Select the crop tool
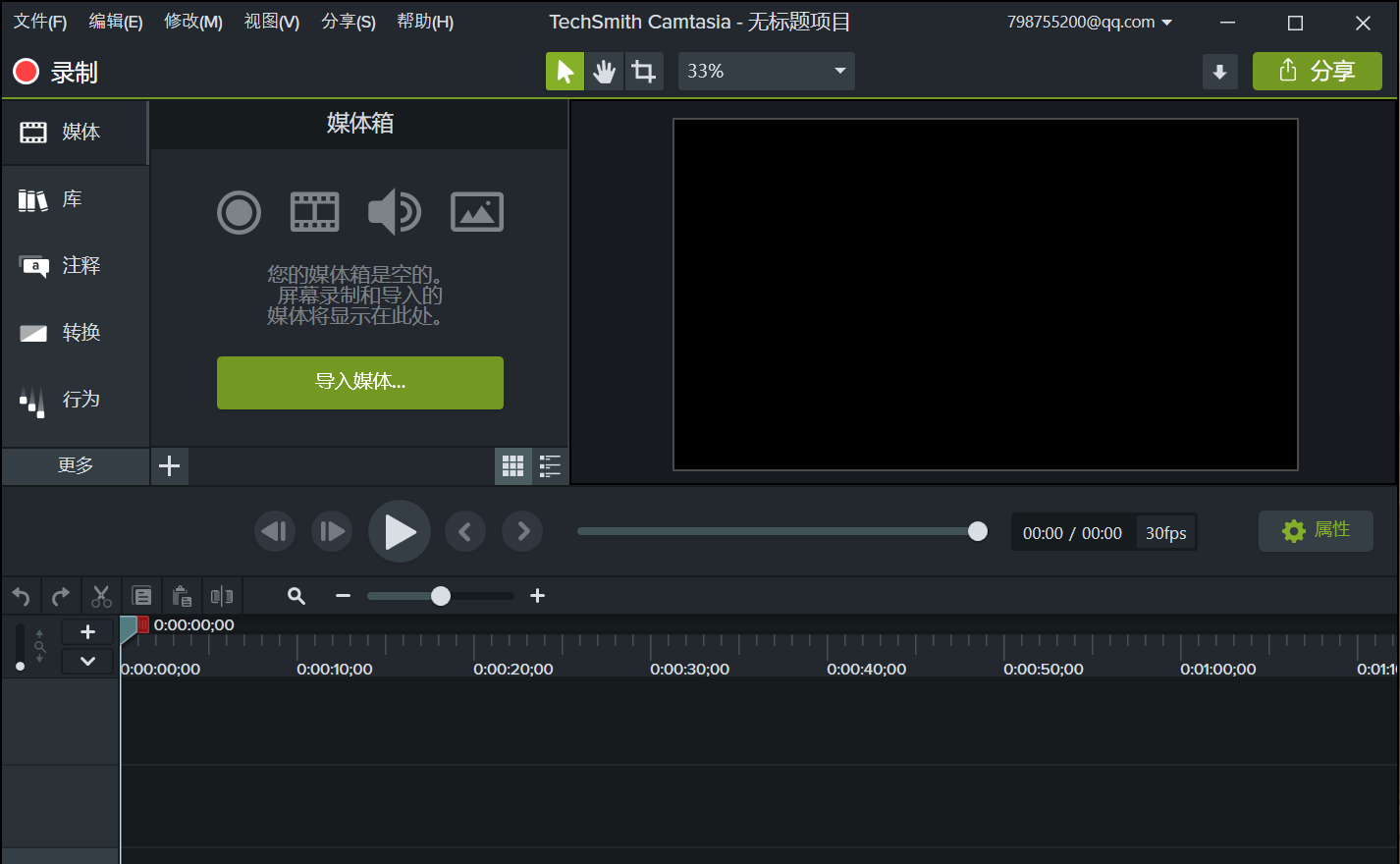1400x864 pixels. [644, 71]
